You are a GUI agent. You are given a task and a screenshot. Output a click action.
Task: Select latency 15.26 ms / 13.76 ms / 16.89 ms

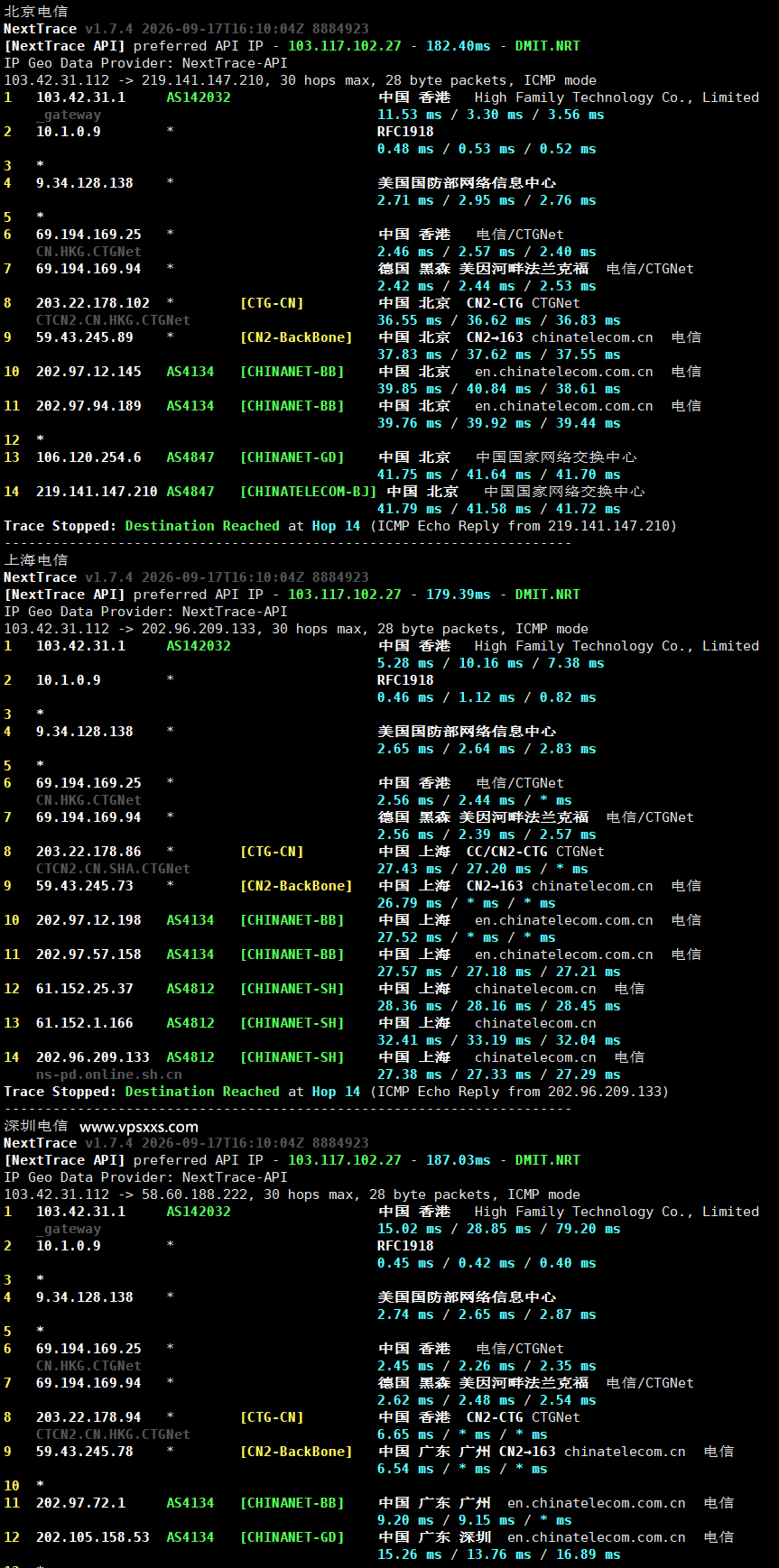[x=499, y=1554]
